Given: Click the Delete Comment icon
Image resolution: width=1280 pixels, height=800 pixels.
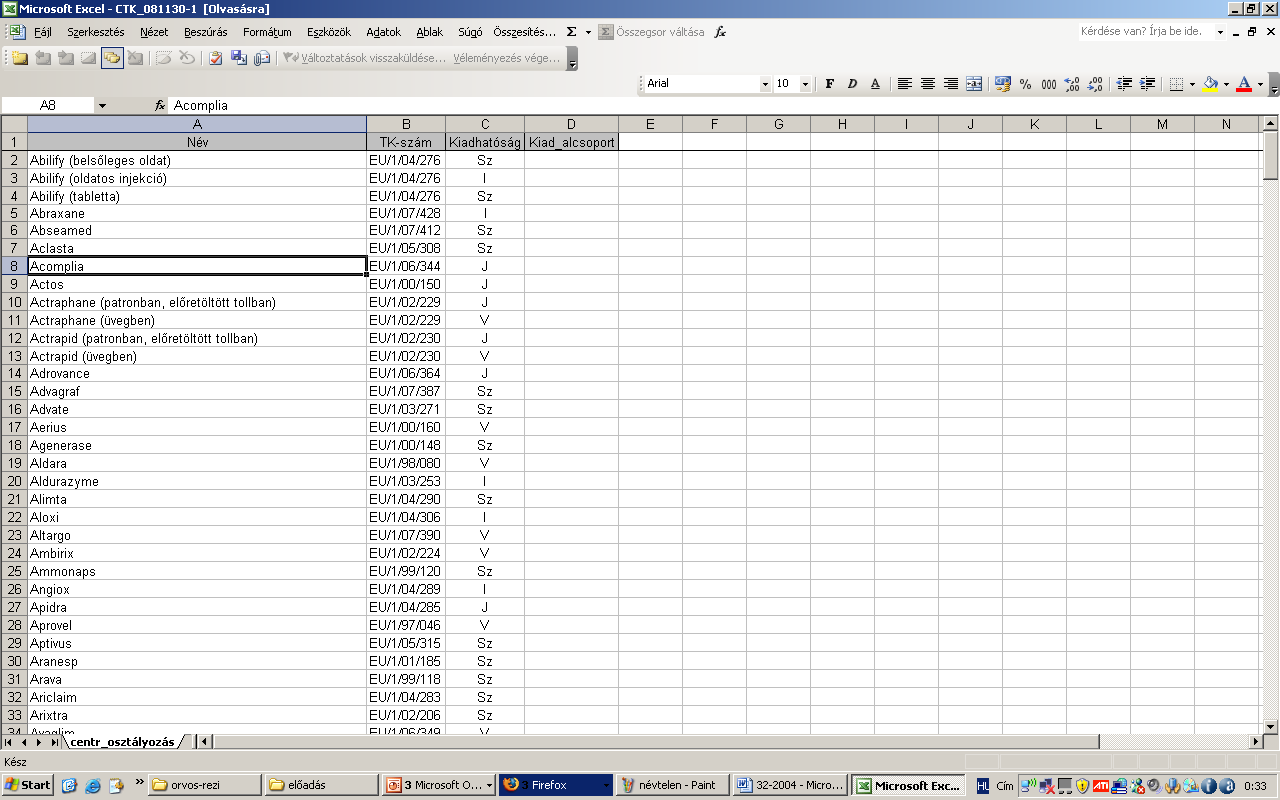Looking at the screenshot, I should 135,58.
